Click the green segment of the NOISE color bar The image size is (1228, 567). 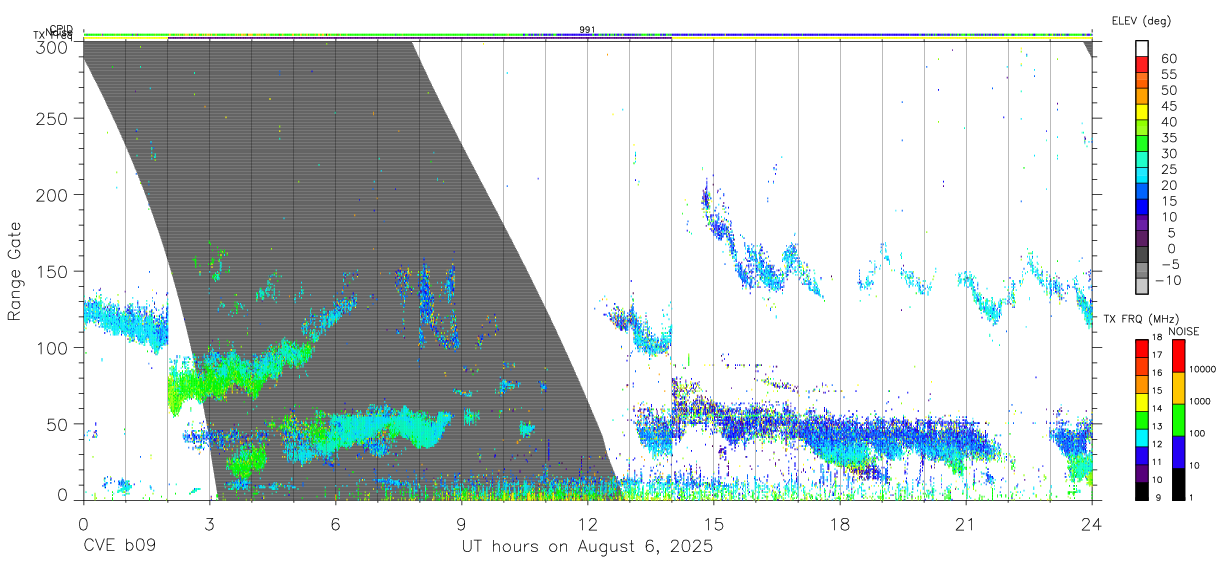1178,420
